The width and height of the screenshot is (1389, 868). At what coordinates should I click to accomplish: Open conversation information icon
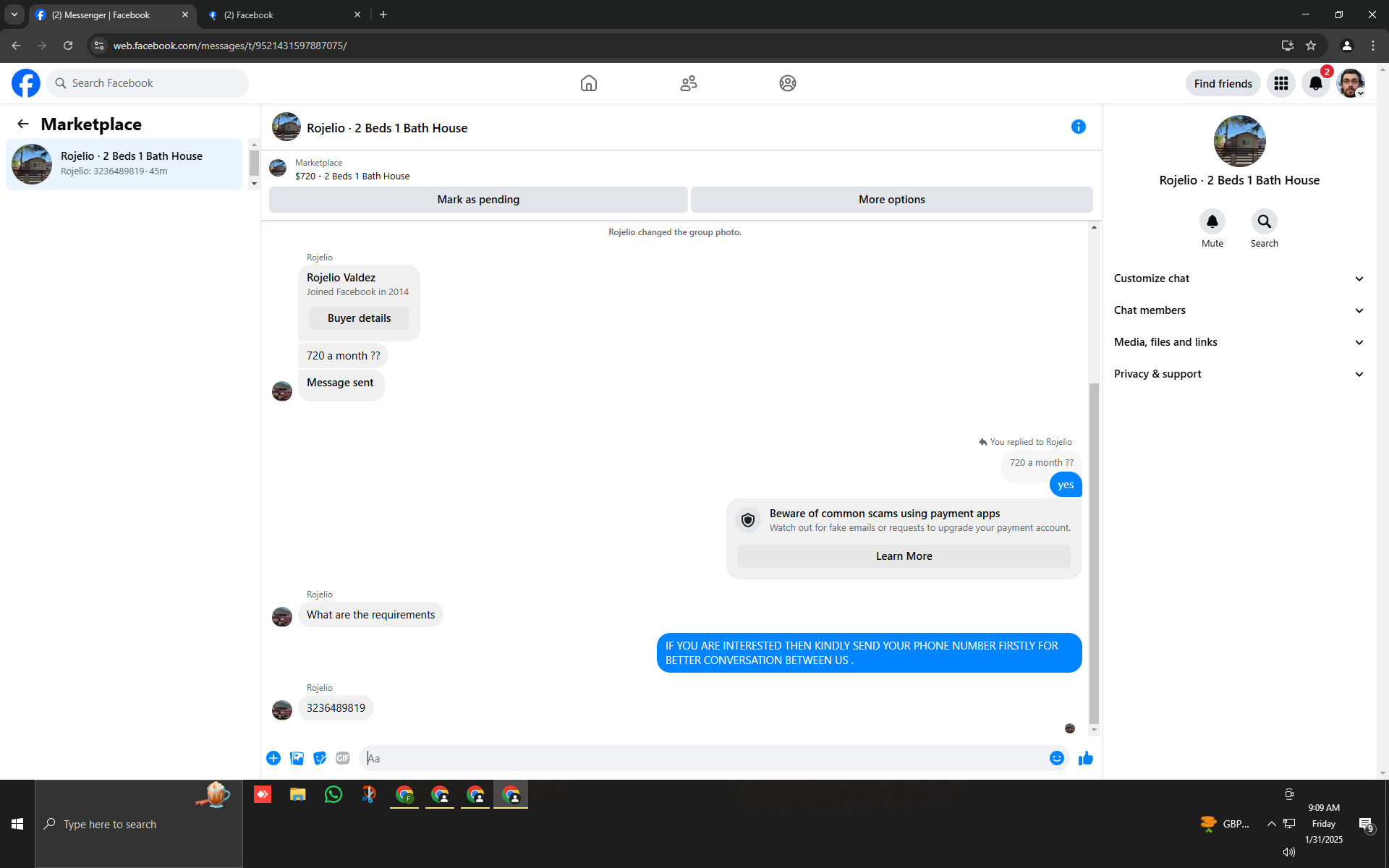[x=1079, y=127]
